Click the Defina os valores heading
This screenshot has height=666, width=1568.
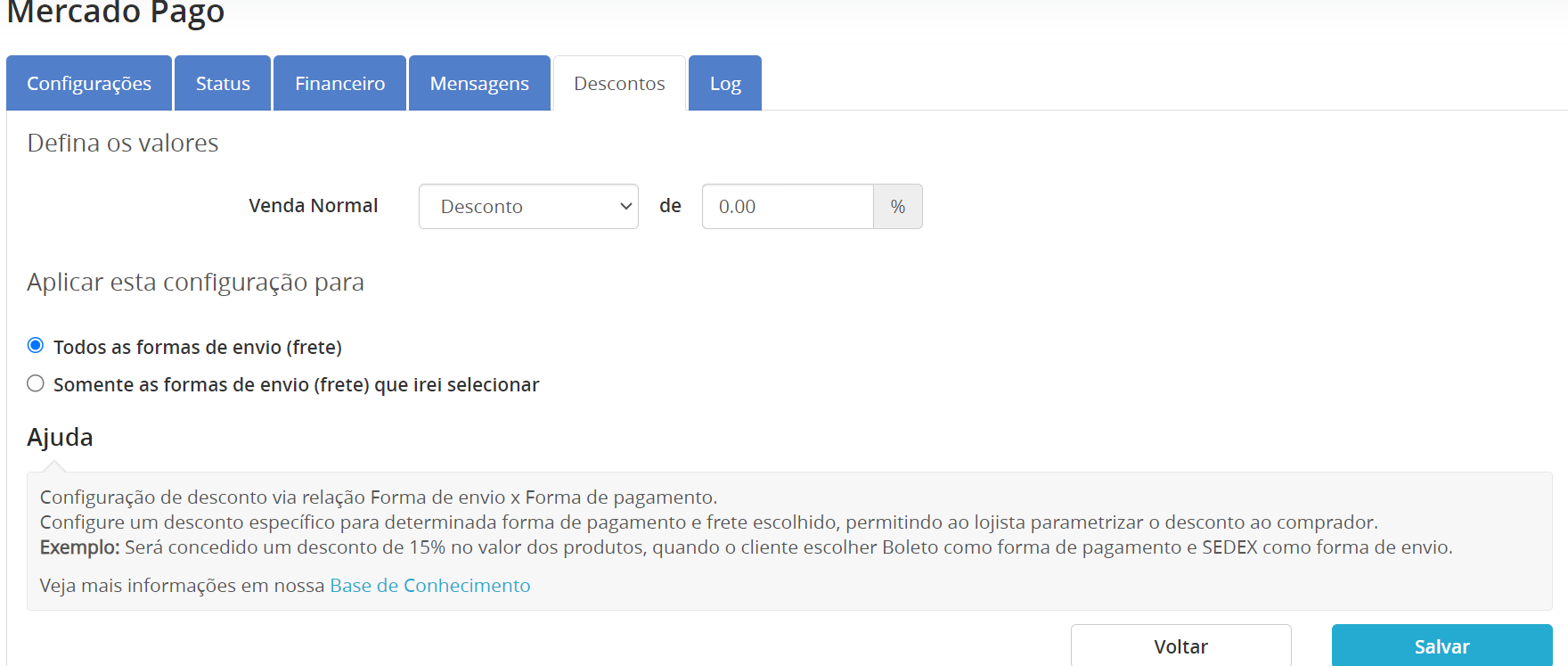tap(123, 143)
